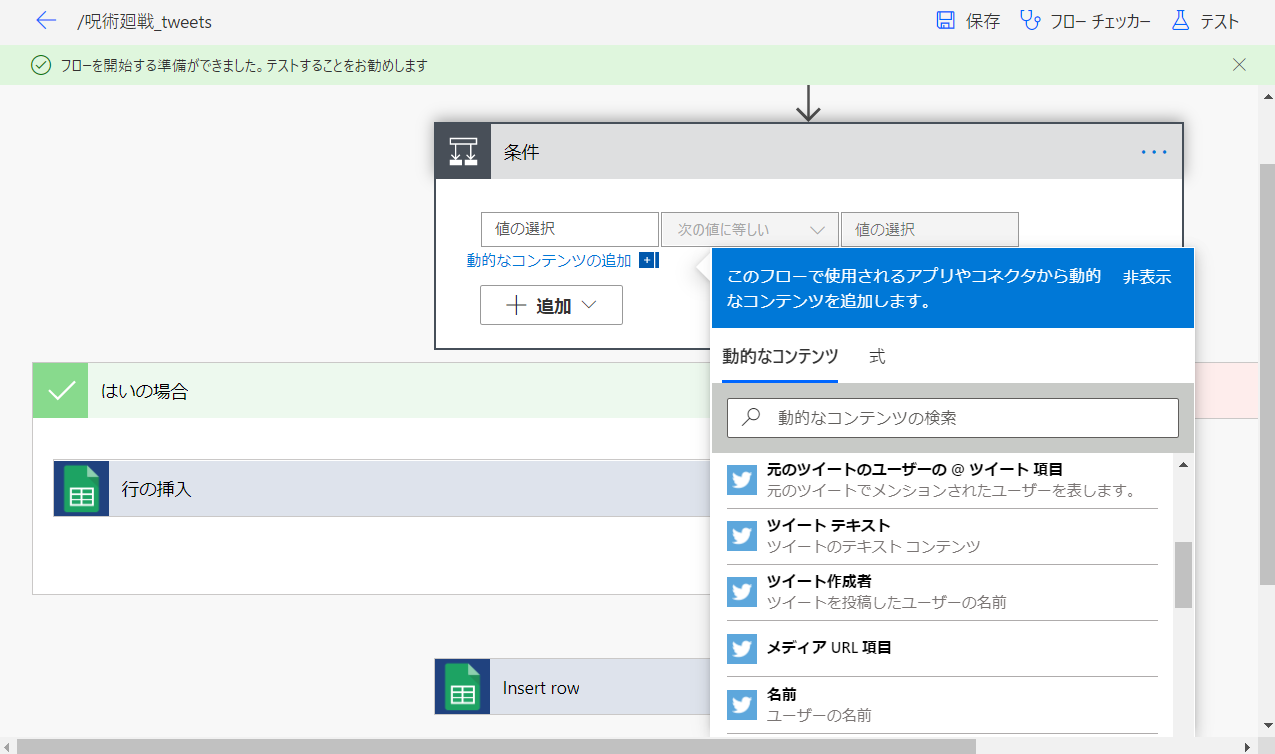Dismiss the green notification bar
Viewport: 1275px width, 754px height.
(1239, 65)
